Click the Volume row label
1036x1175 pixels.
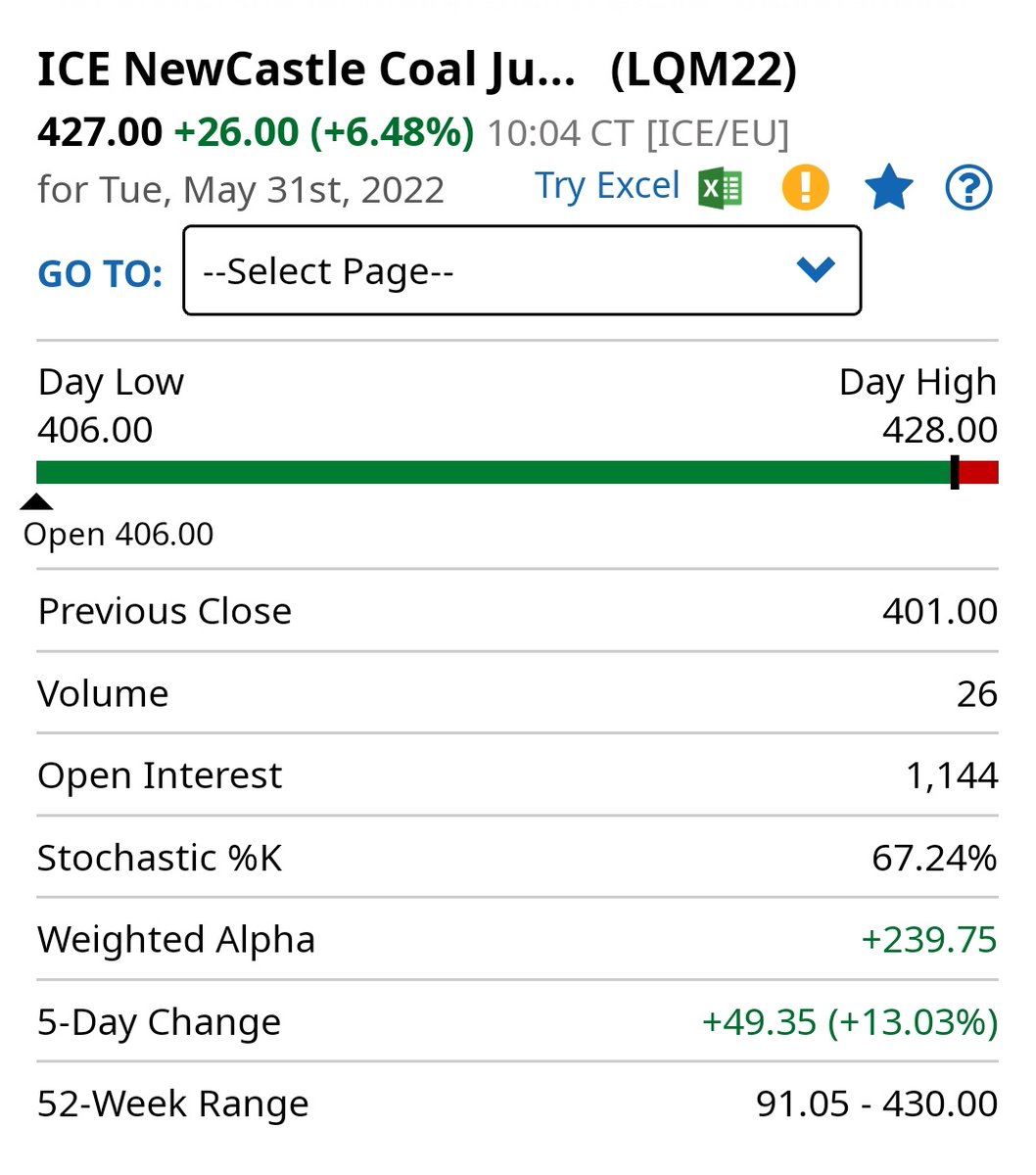click(x=103, y=694)
